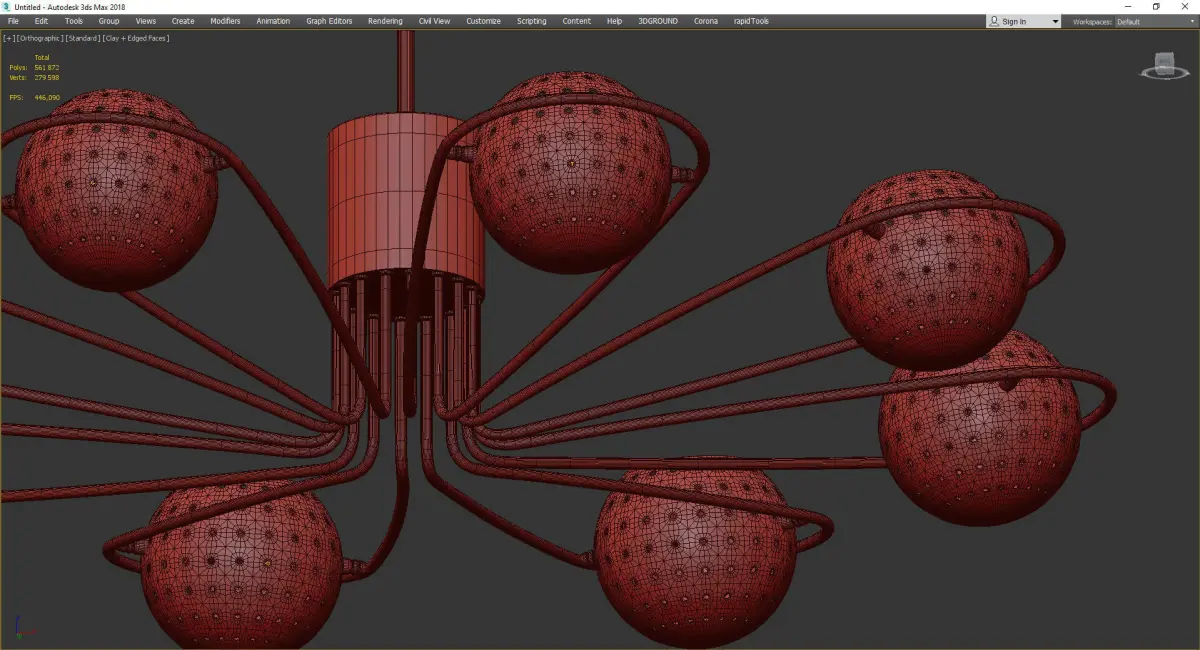Open the Civil View menu

(434, 21)
